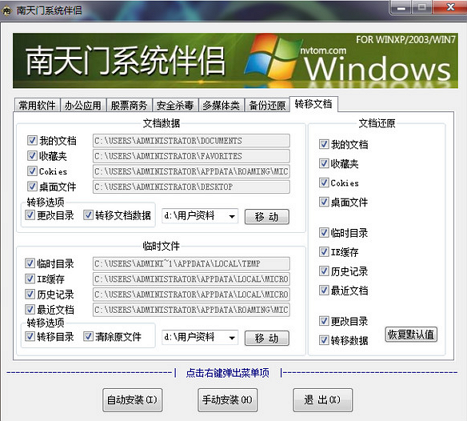
Task: Toggle Cokies checkbox in 文档数据 group
Action: 32,171
